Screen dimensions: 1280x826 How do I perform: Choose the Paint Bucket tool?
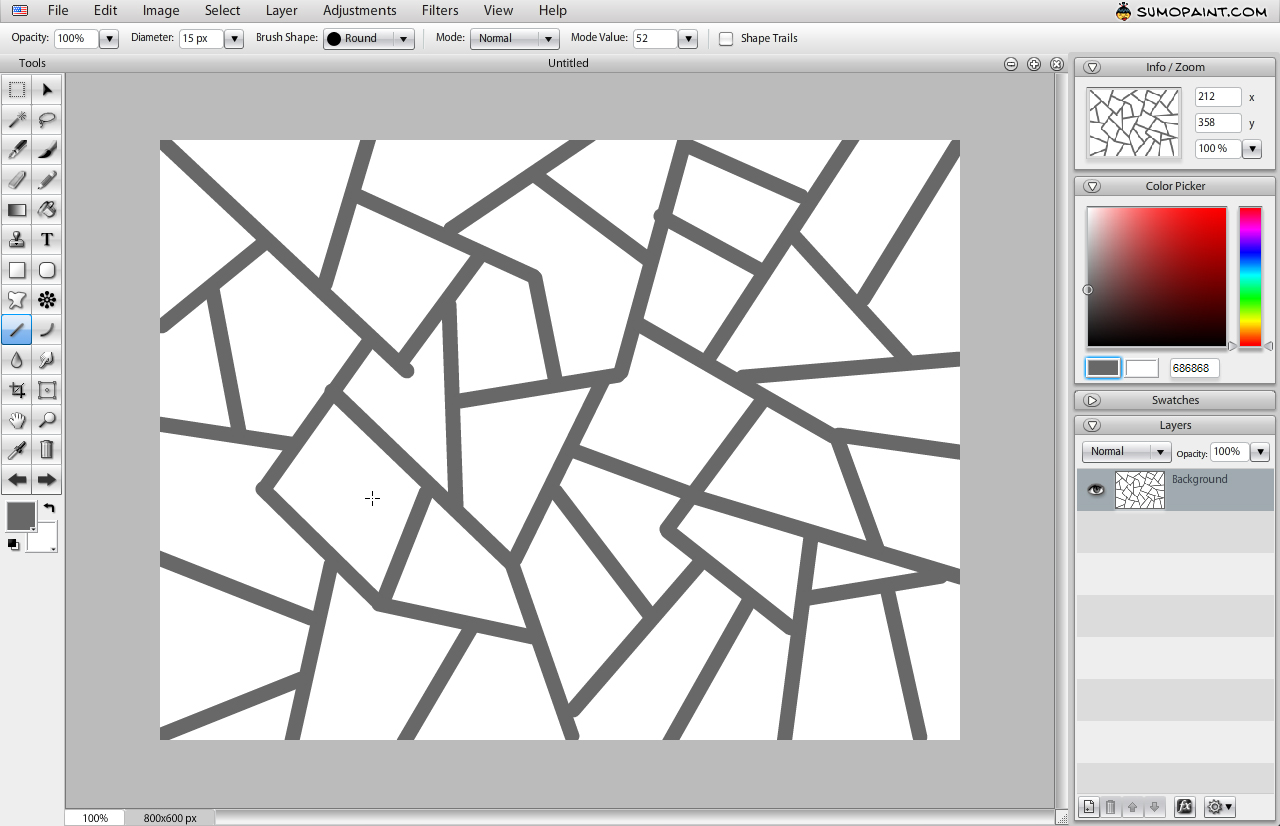[47, 210]
